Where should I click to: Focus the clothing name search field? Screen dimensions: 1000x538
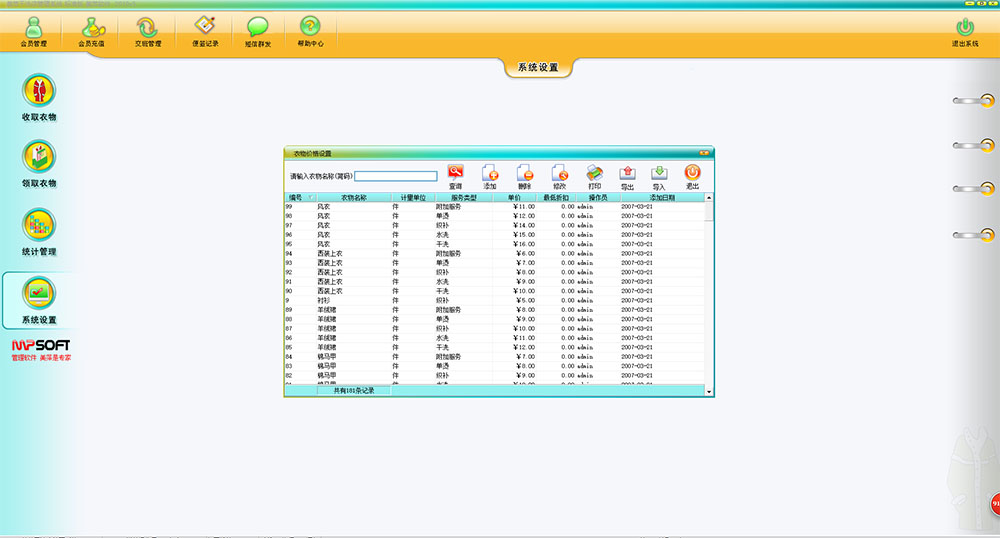(396, 176)
